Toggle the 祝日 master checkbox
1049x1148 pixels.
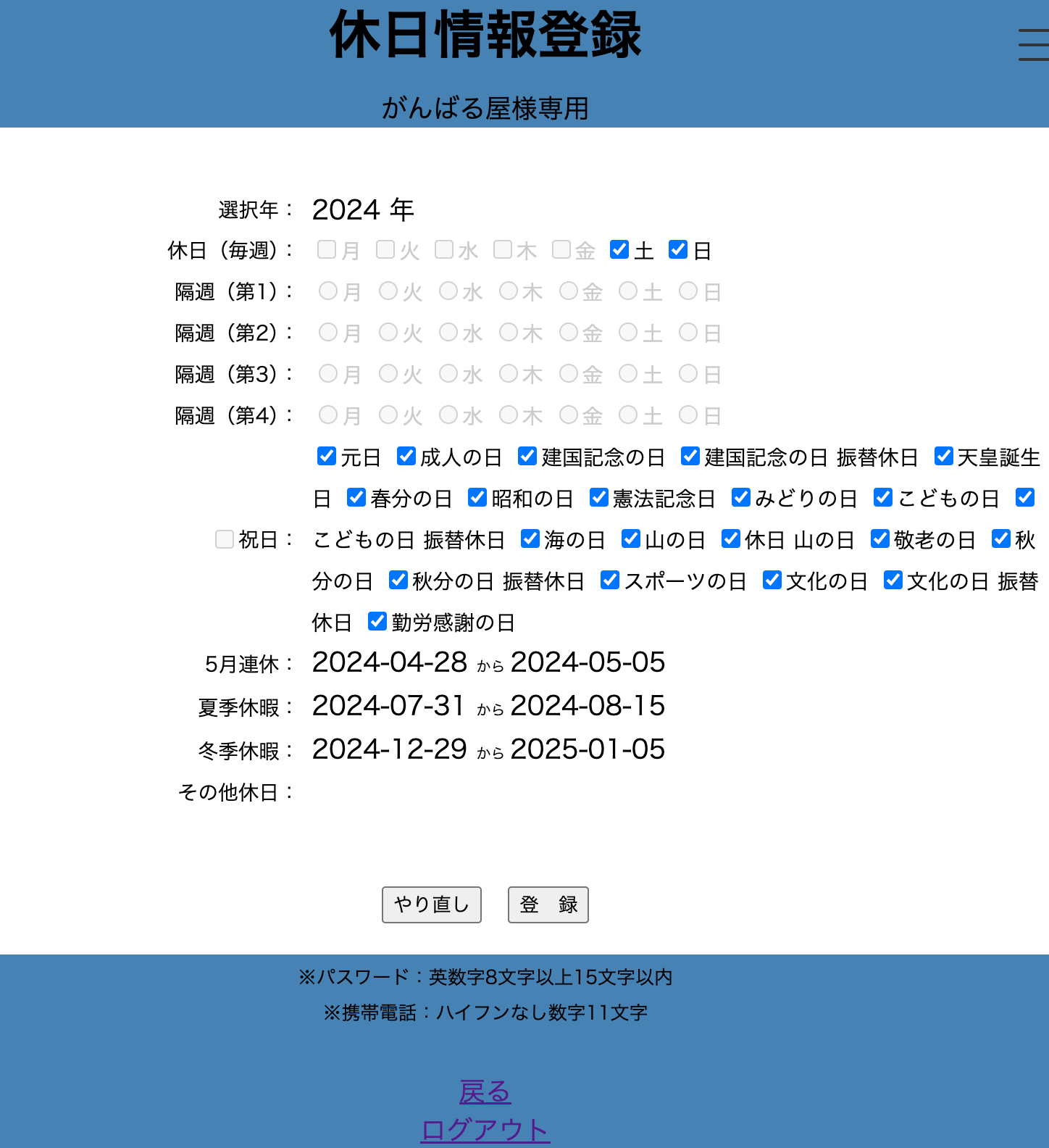tap(225, 539)
